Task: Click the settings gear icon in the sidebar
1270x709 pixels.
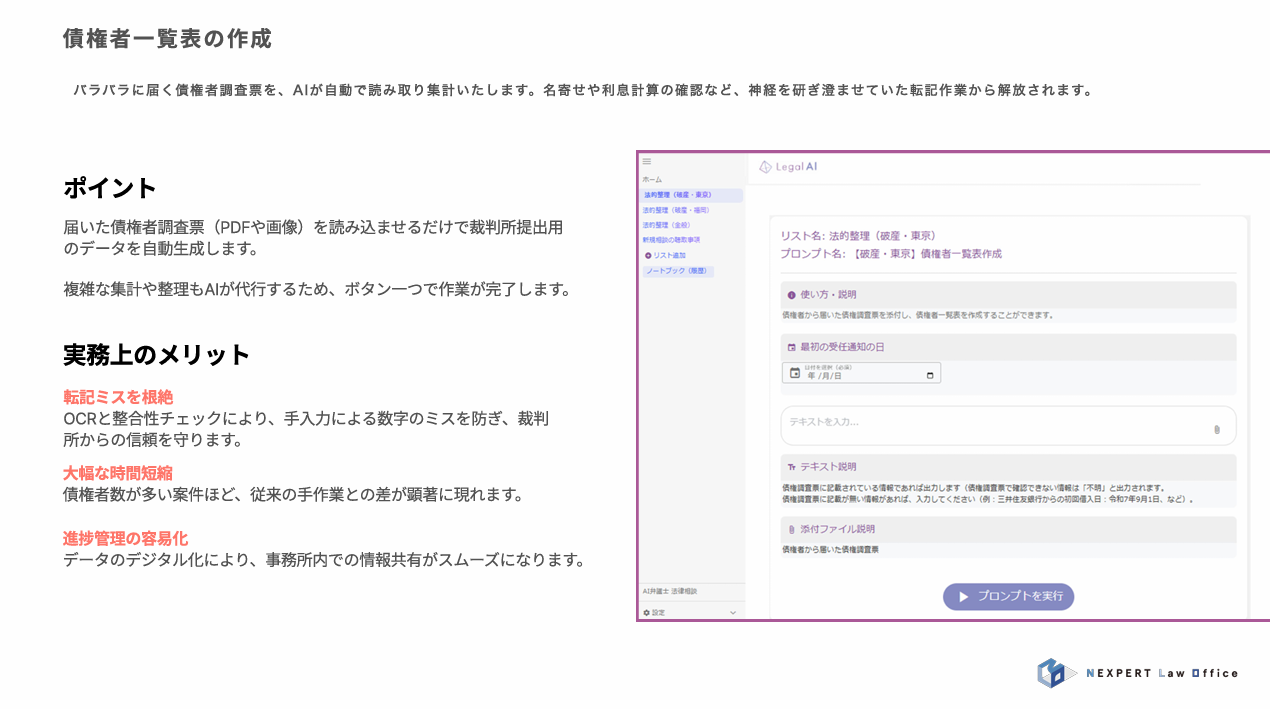Action: (x=648, y=611)
